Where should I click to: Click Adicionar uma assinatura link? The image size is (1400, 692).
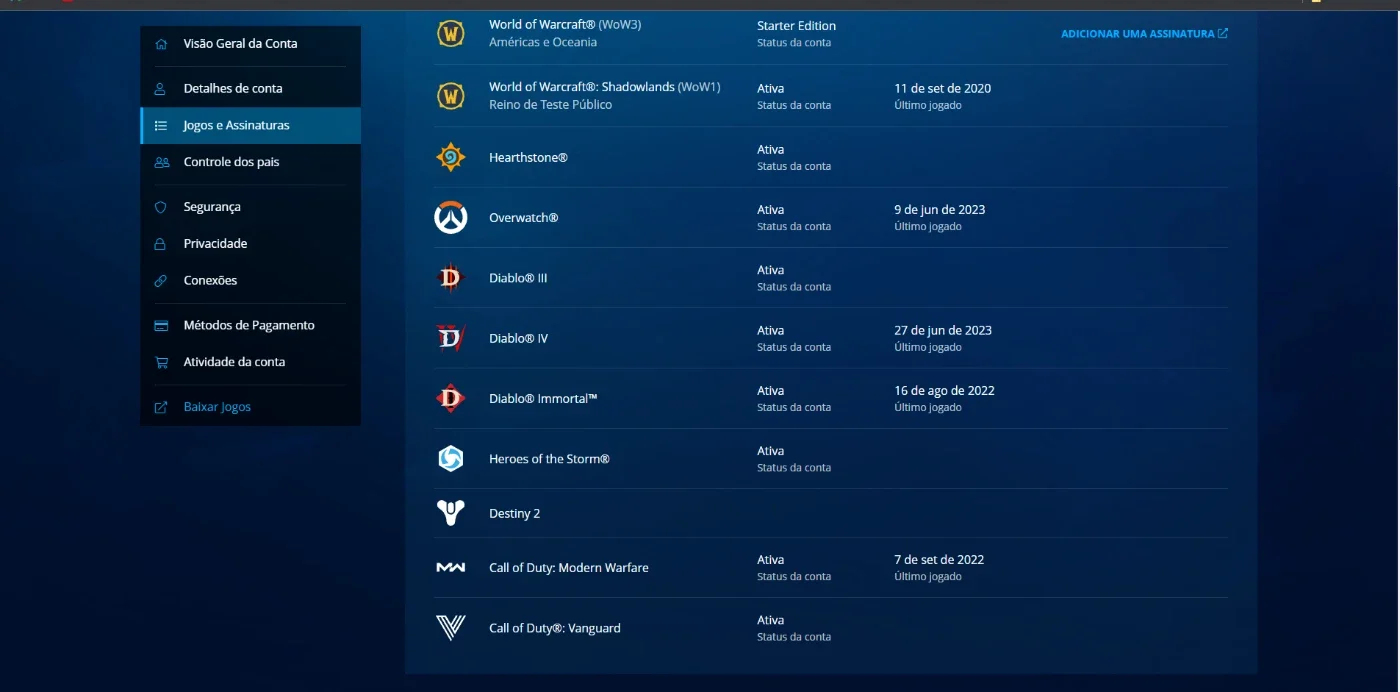[1137, 34]
